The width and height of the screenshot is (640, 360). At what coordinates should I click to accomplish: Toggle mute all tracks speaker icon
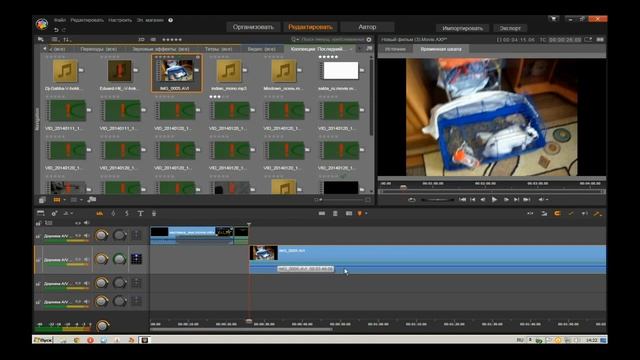click(87, 223)
